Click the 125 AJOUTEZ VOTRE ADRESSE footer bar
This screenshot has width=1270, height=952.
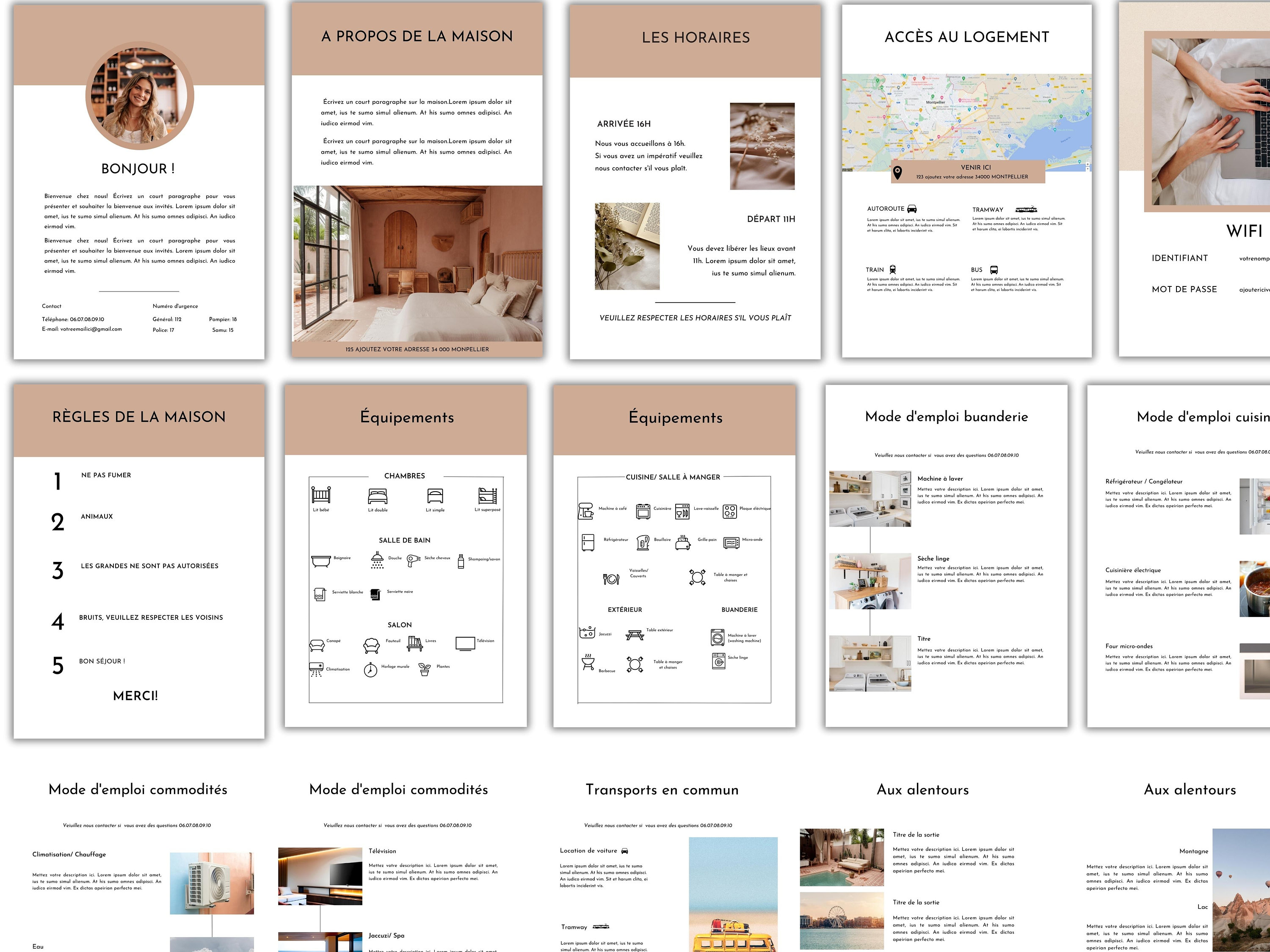pos(417,349)
